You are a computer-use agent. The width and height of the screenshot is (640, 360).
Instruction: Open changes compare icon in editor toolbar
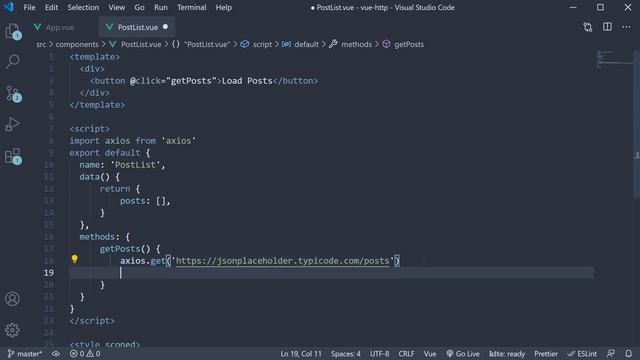point(587,27)
